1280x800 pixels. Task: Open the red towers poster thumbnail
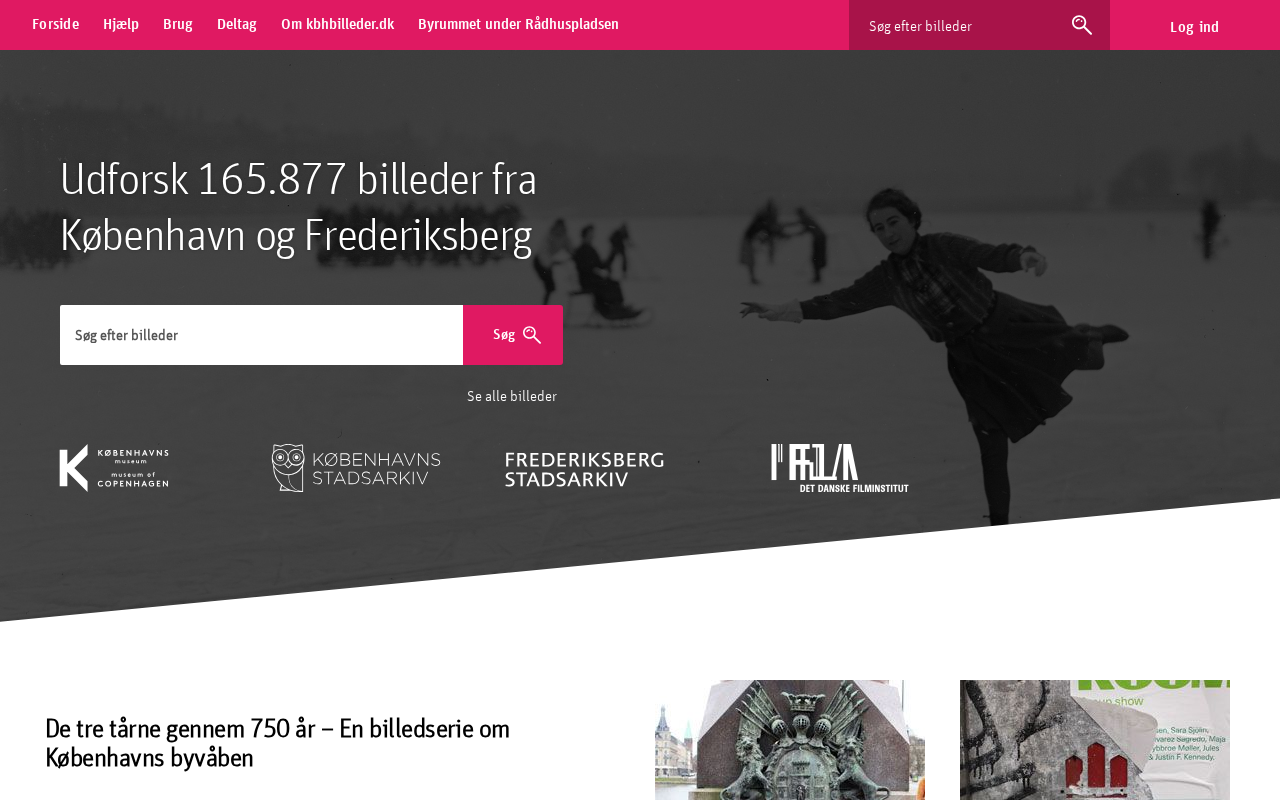click(1095, 740)
